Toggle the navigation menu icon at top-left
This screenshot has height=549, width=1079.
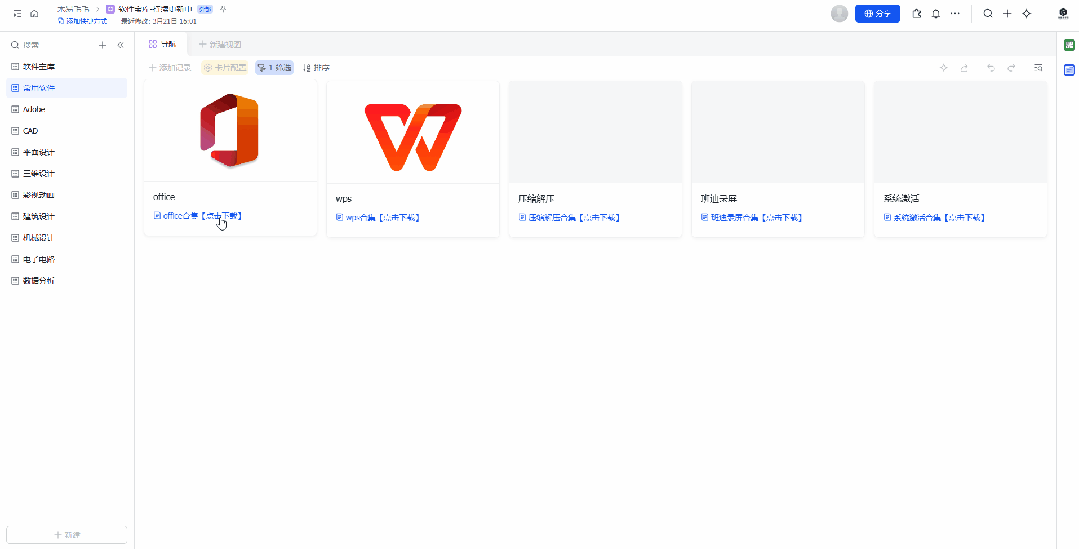(x=17, y=13)
